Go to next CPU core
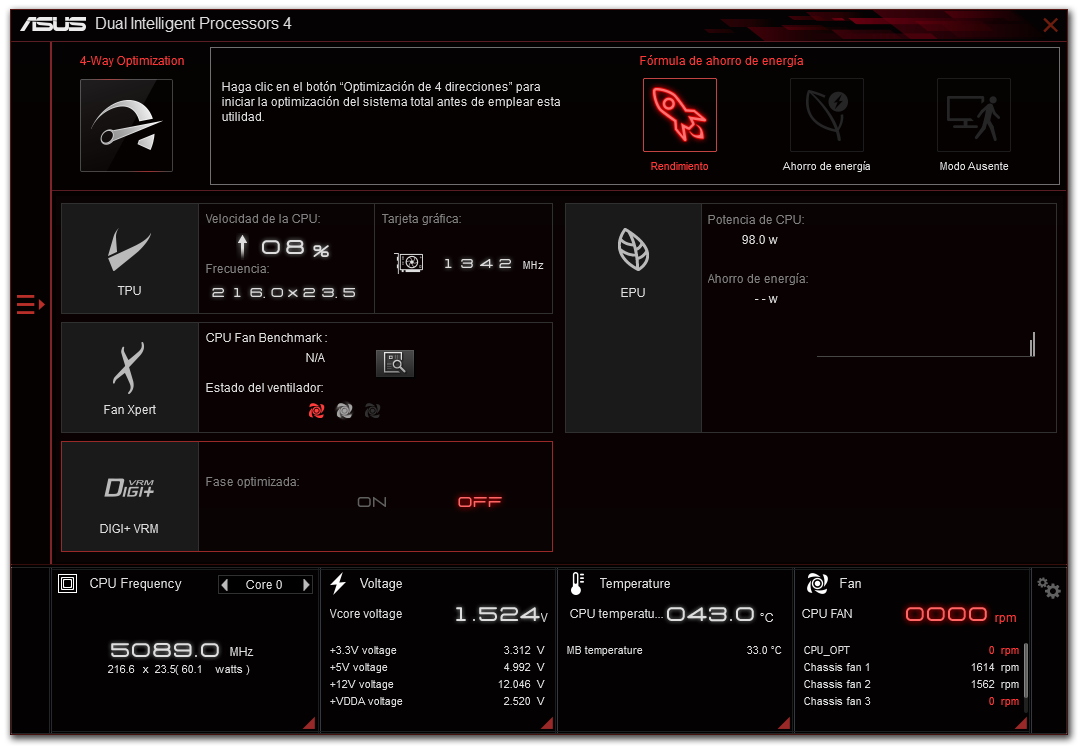1081x747 pixels. [x=306, y=584]
